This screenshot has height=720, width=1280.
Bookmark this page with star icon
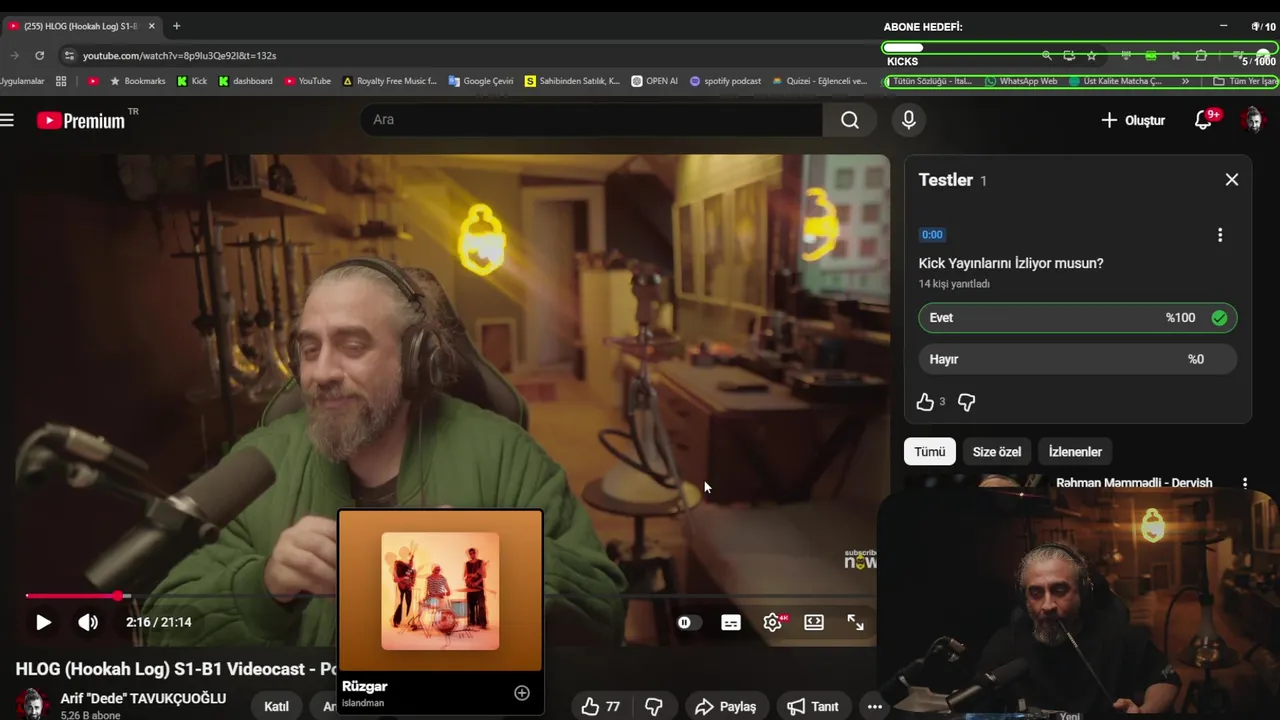1091,56
